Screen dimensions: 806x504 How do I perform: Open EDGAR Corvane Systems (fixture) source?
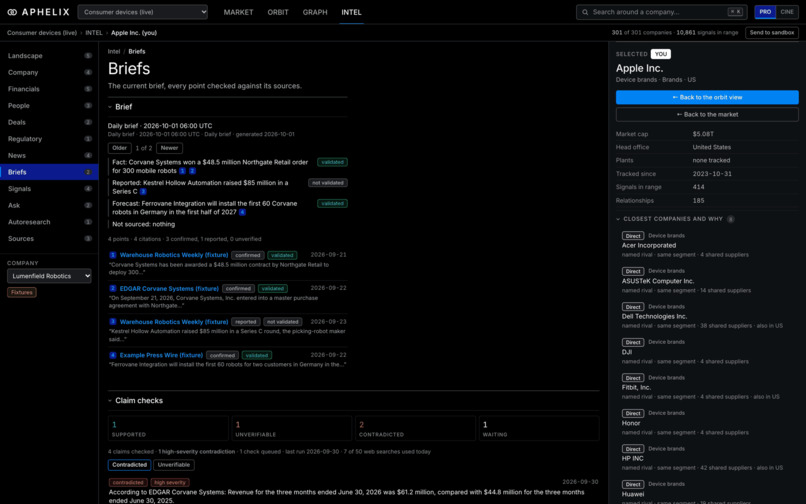click(169, 289)
